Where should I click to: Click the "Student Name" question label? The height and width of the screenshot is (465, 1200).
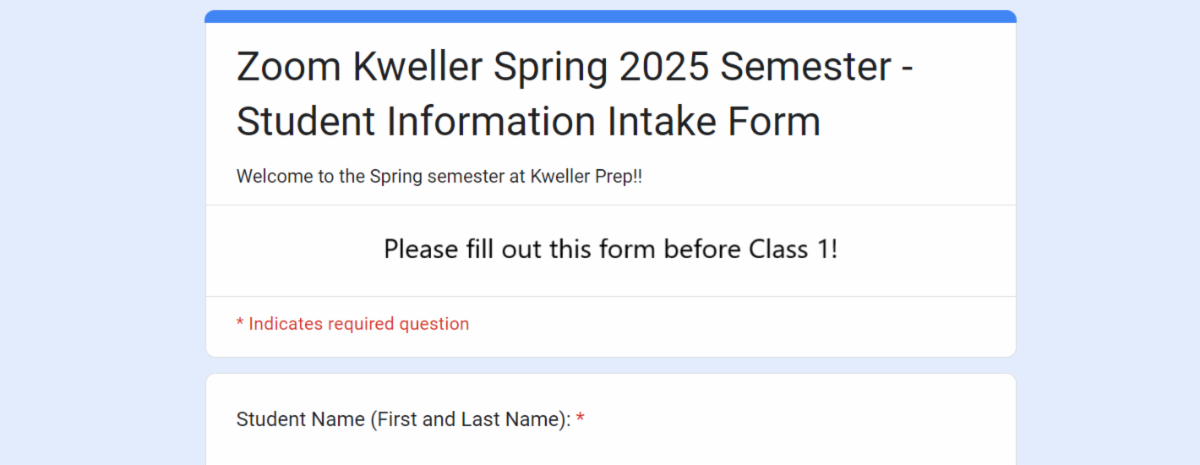pos(300,420)
